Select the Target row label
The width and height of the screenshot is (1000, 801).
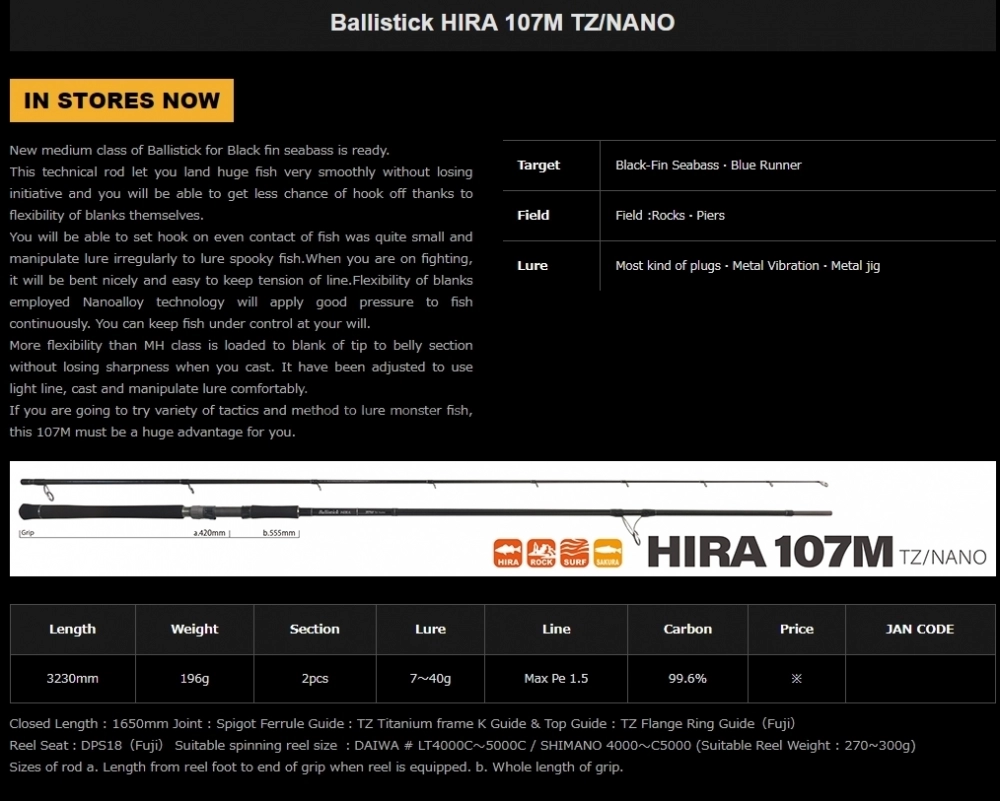(x=538, y=165)
